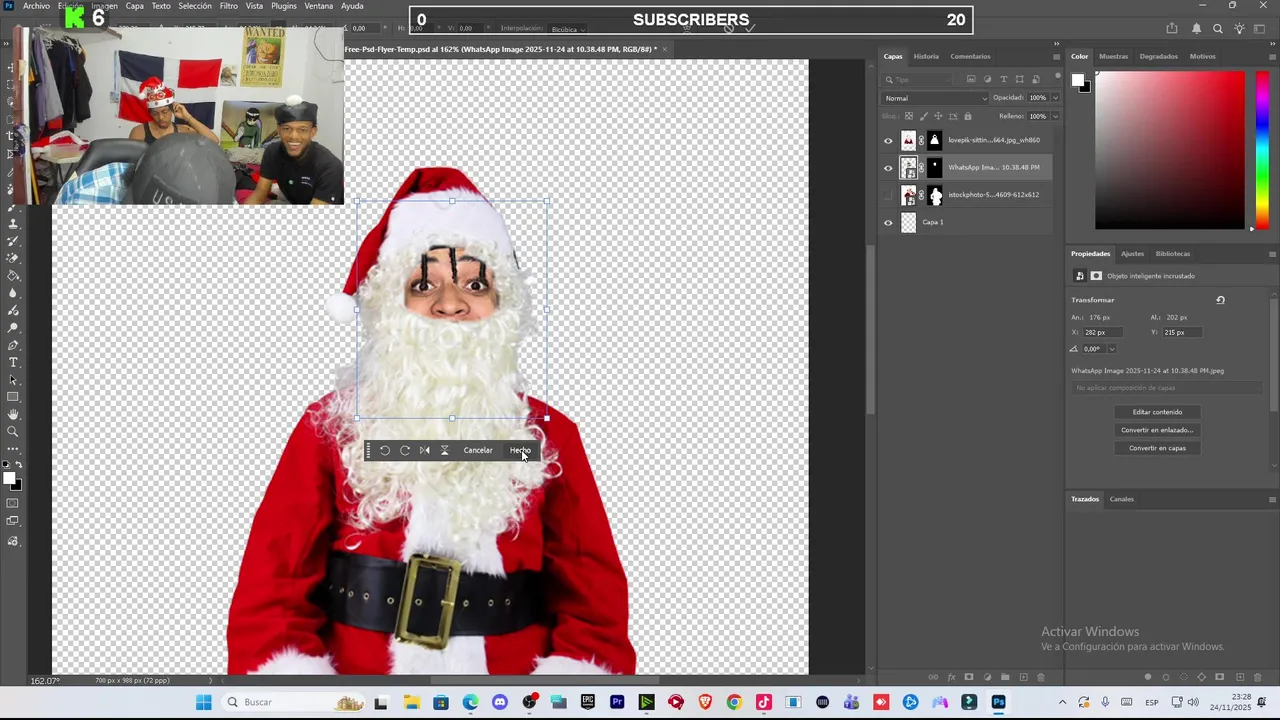The width and height of the screenshot is (1280, 720).
Task: Select the Paint Bucket tool
Action: (13, 276)
